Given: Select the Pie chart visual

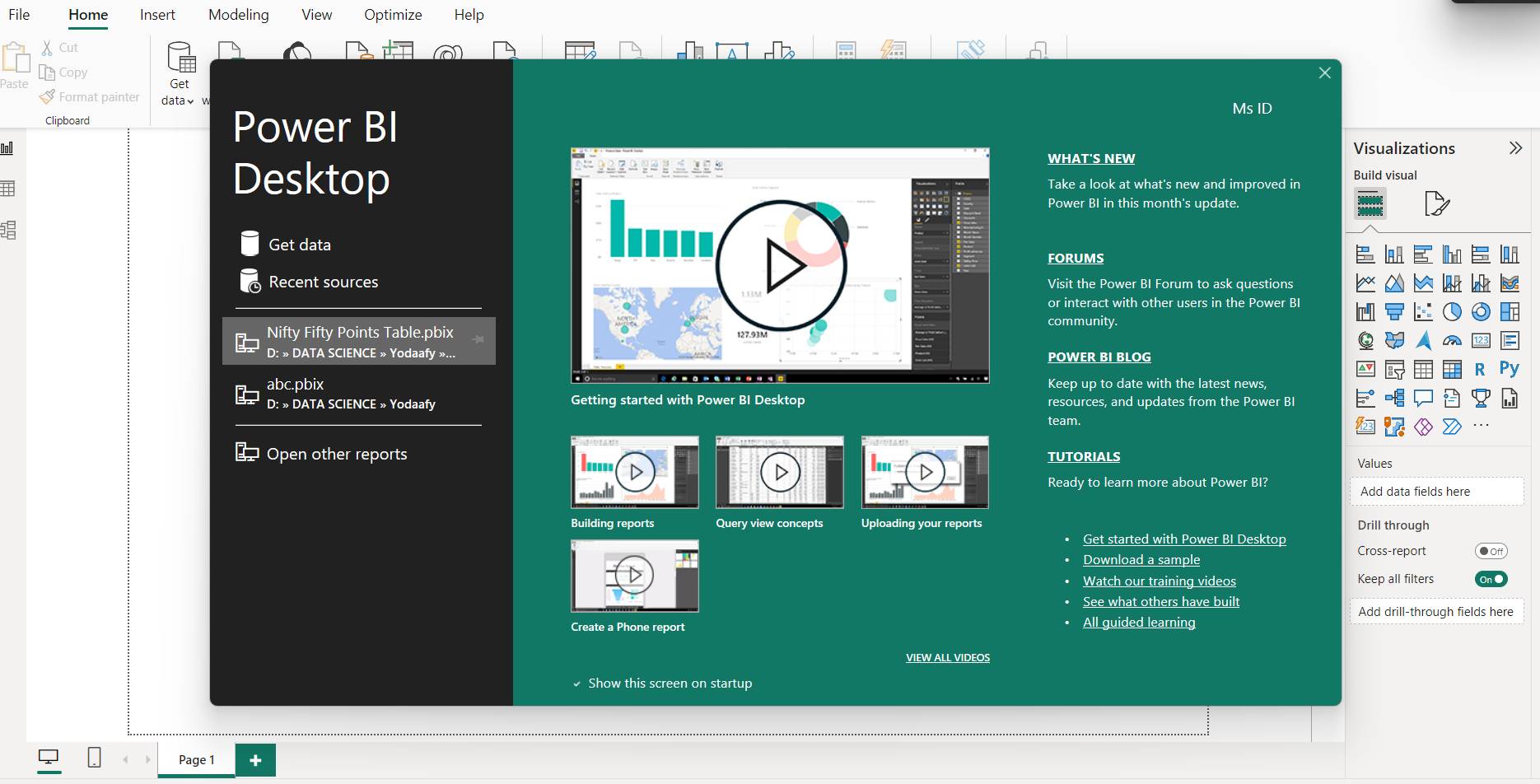Looking at the screenshot, I should pyautogui.click(x=1452, y=311).
